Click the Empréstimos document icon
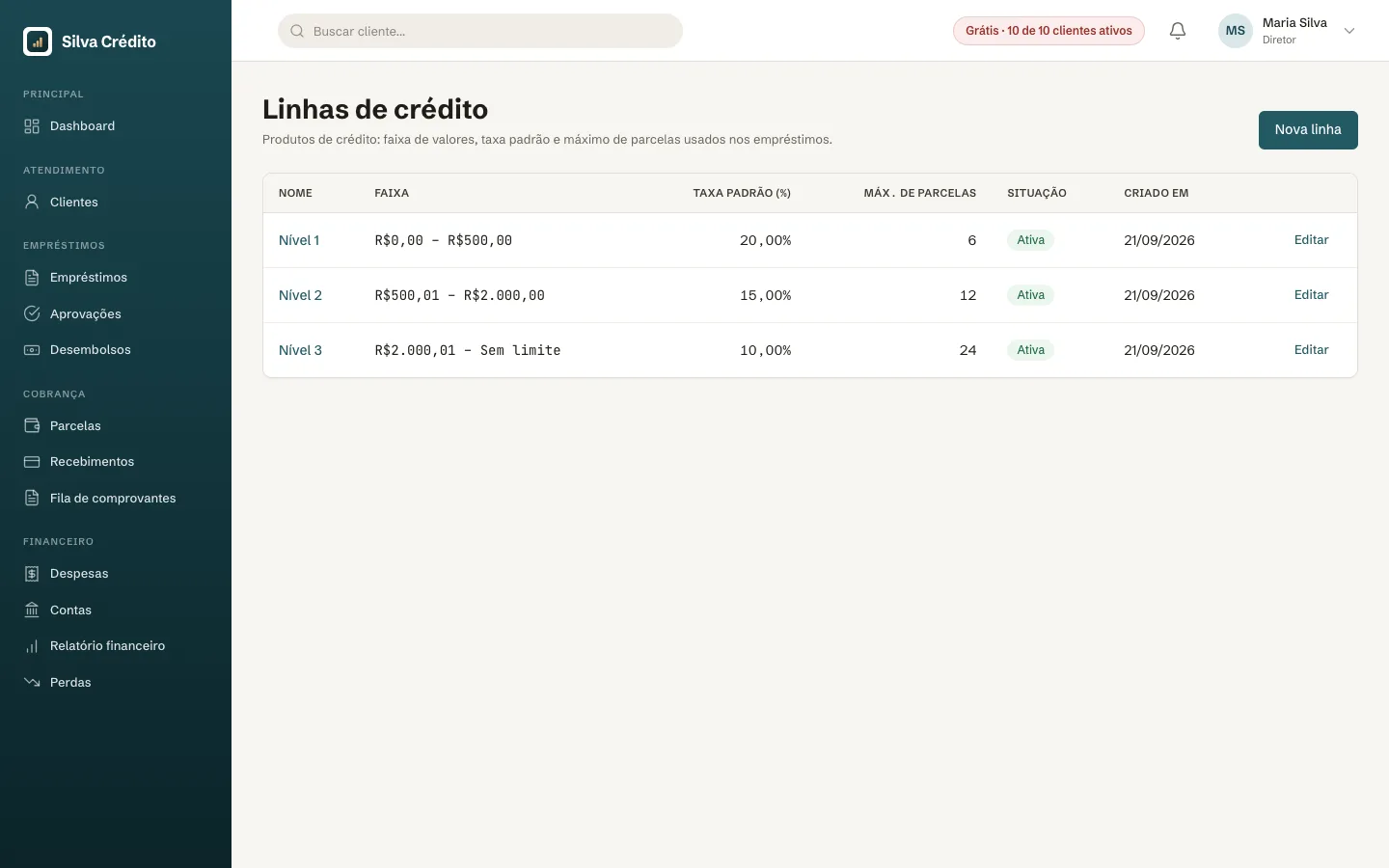The width and height of the screenshot is (1389, 868). coord(32,278)
